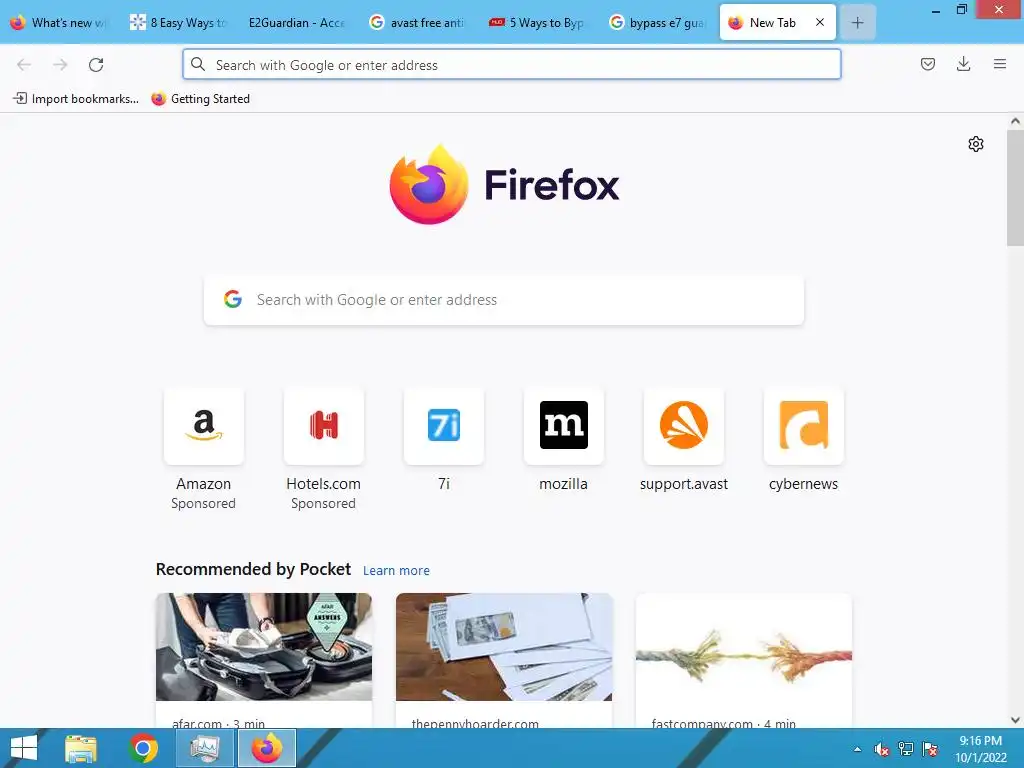Open fastcompany.com frayed rope article thumbnail
Viewport: 1024px width, 768px height.
744,647
